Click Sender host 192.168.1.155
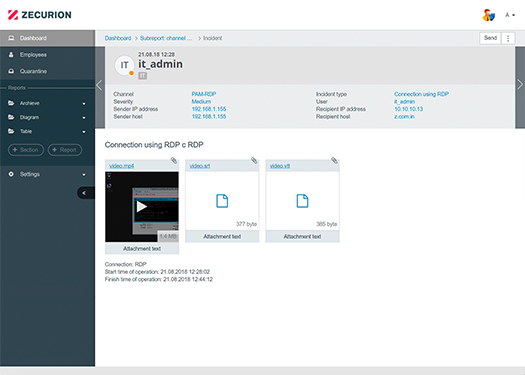 209,117
